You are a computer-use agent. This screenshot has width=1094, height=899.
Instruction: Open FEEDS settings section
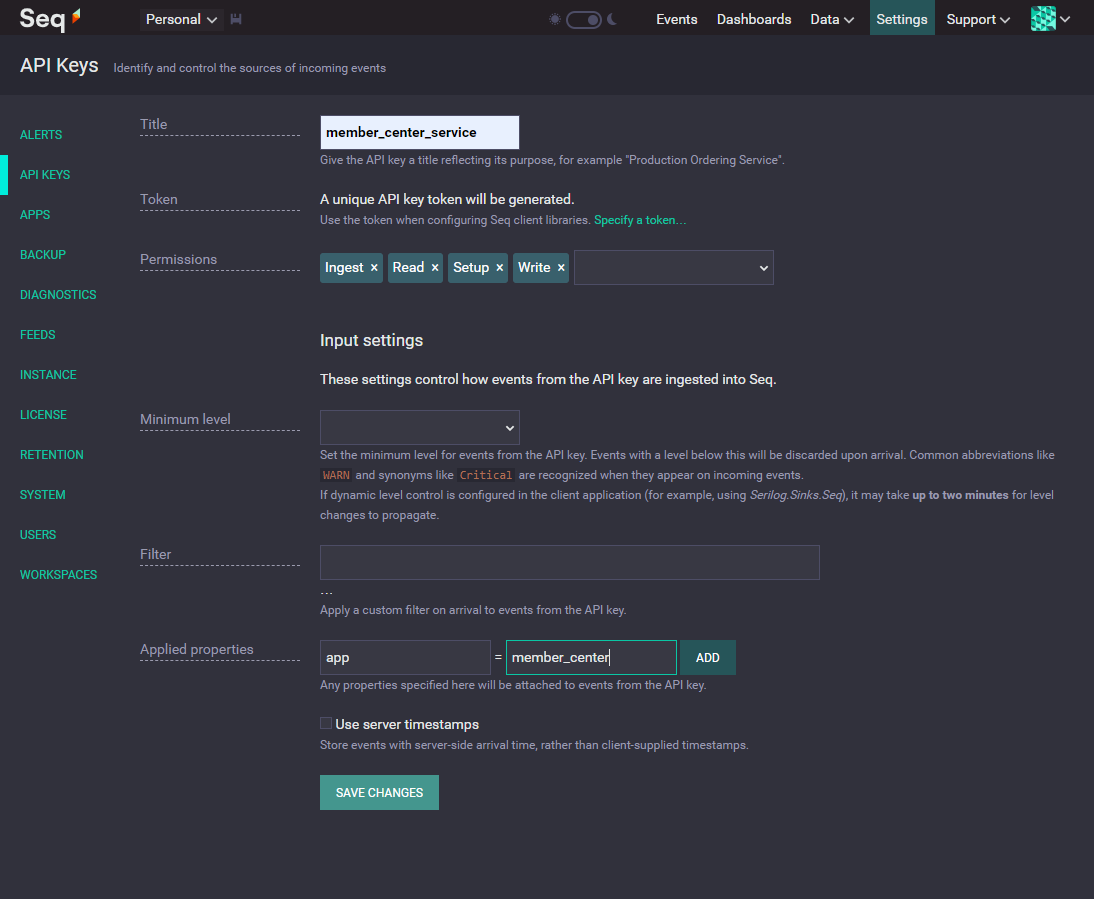point(38,335)
